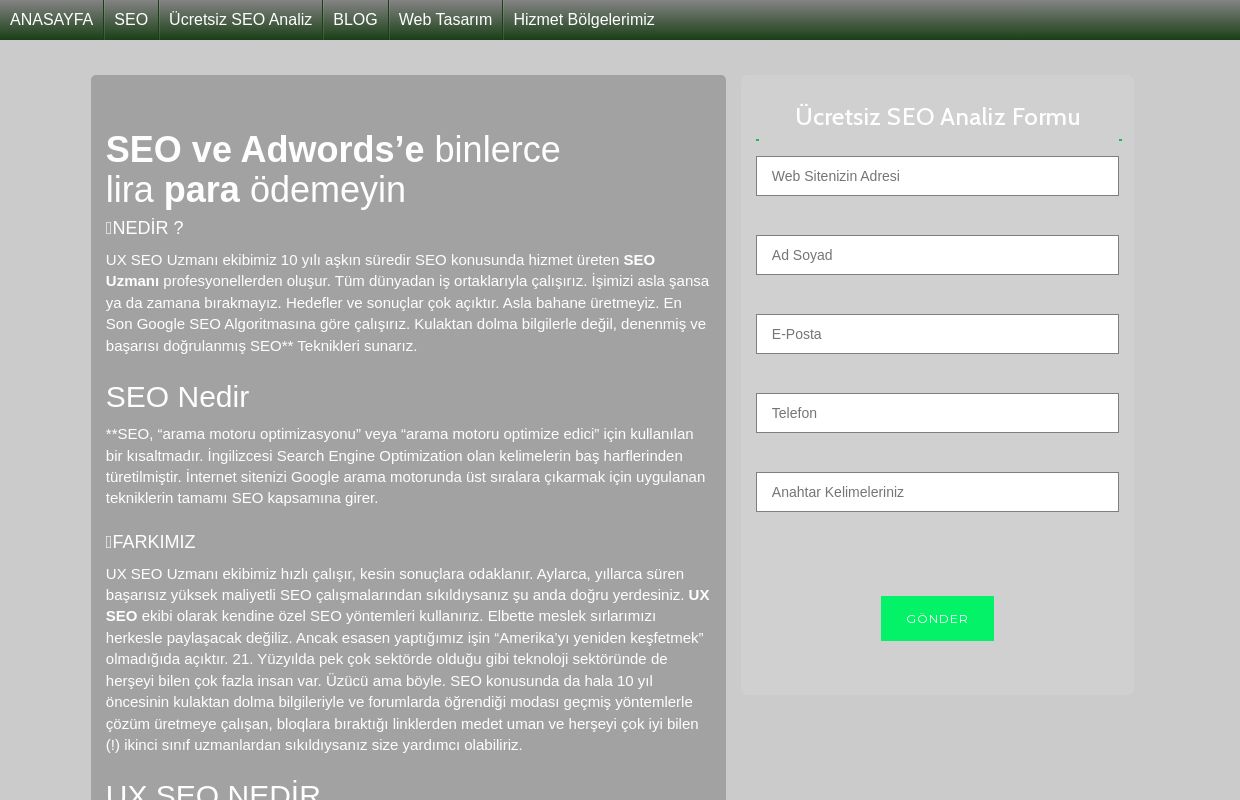Click the paragraph under the FARKIMIZ heading
This screenshot has width=1240, height=800.
(x=405, y=659)
